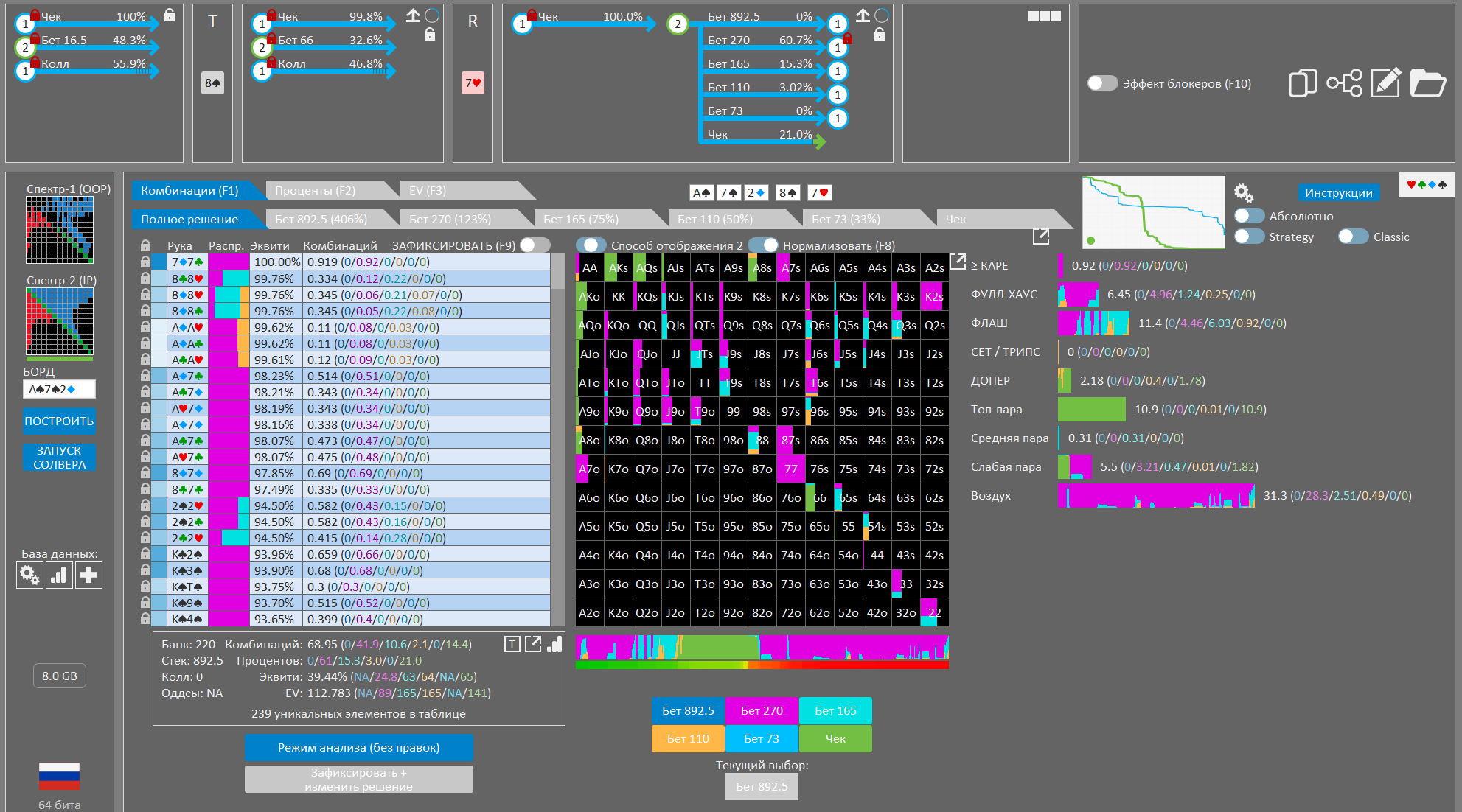The height and width of the screenshot is (812, 1462).
Task: Click Спектр-2 (IP) range thumbnail
Action: [60, 322]
